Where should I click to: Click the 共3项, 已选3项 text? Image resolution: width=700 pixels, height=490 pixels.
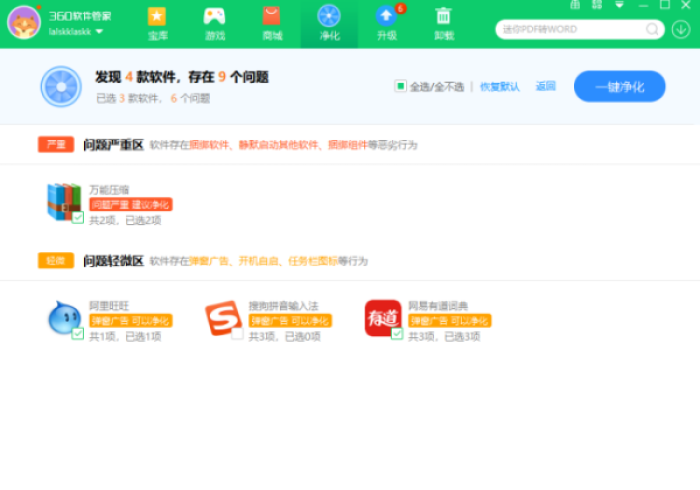click(444, 336)
